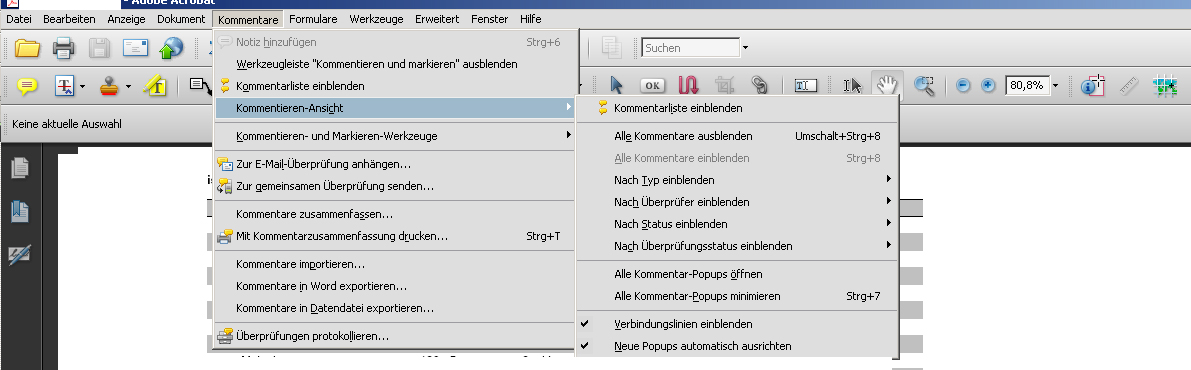Open the Datei menu
Viewport: 1191px width, 370px height.
point(19,19)
